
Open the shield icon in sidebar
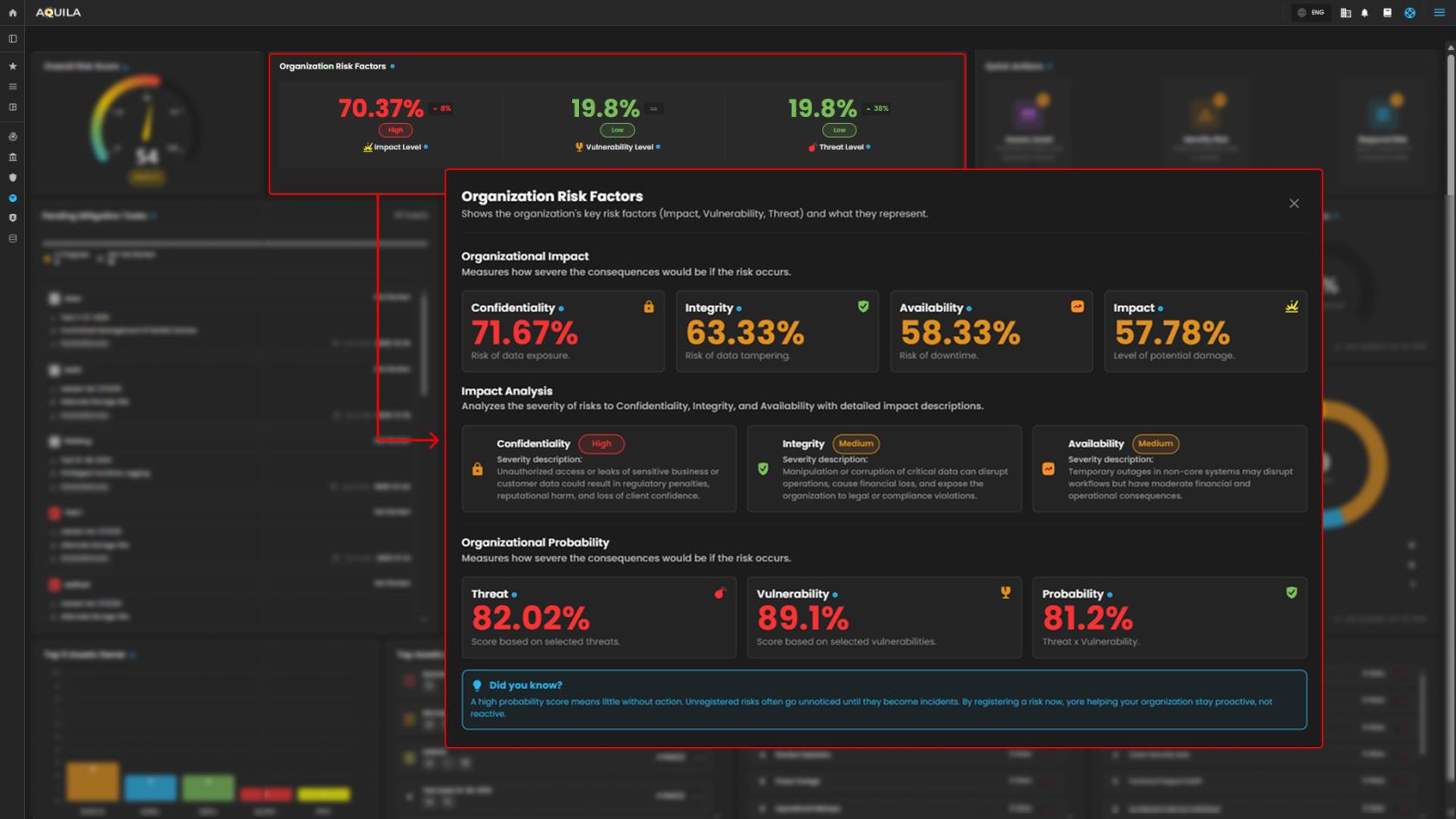tap(12, 178)
